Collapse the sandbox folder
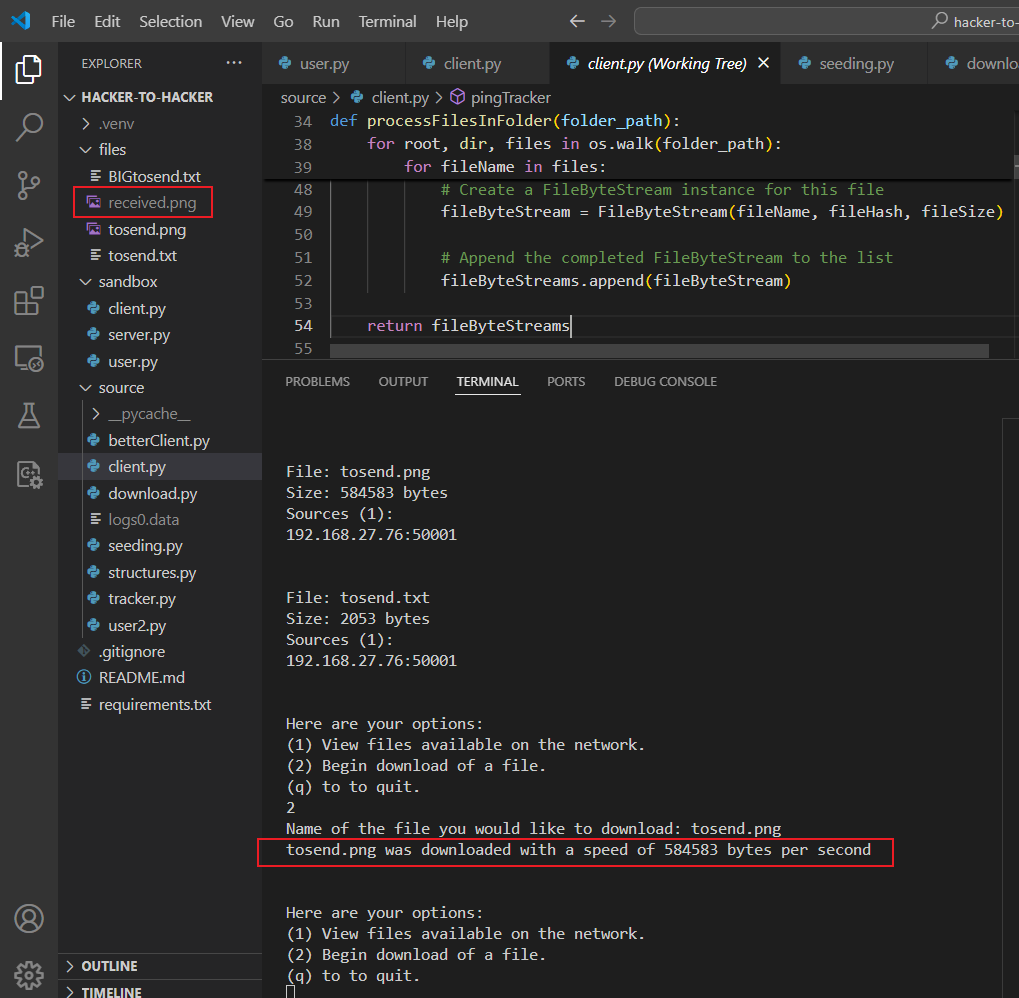 point(127,282)
